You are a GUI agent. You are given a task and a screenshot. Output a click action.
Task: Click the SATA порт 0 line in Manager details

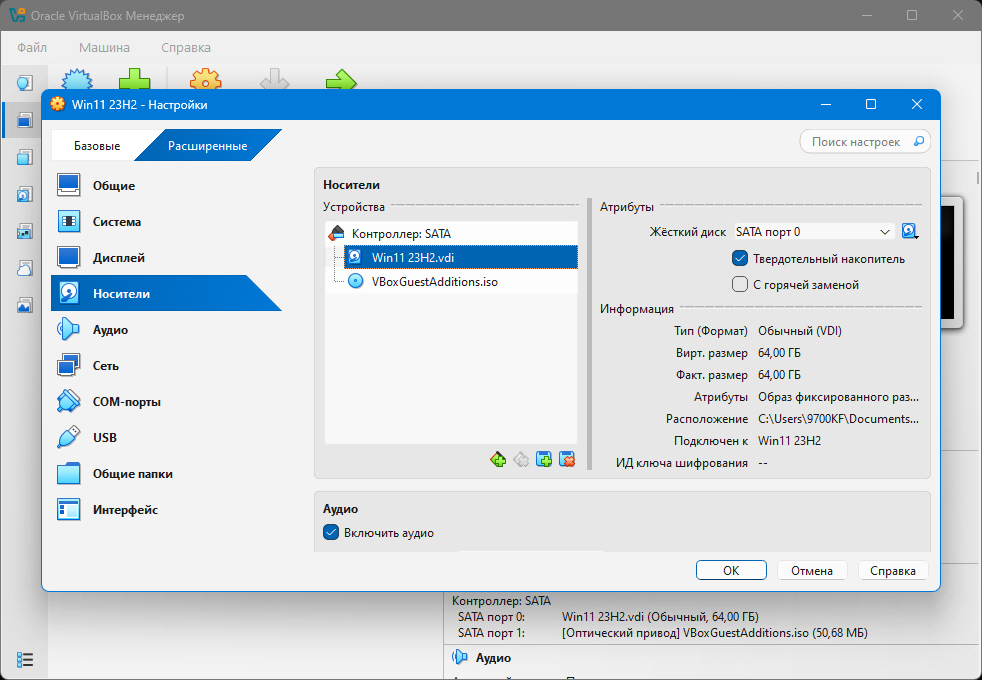608,617
